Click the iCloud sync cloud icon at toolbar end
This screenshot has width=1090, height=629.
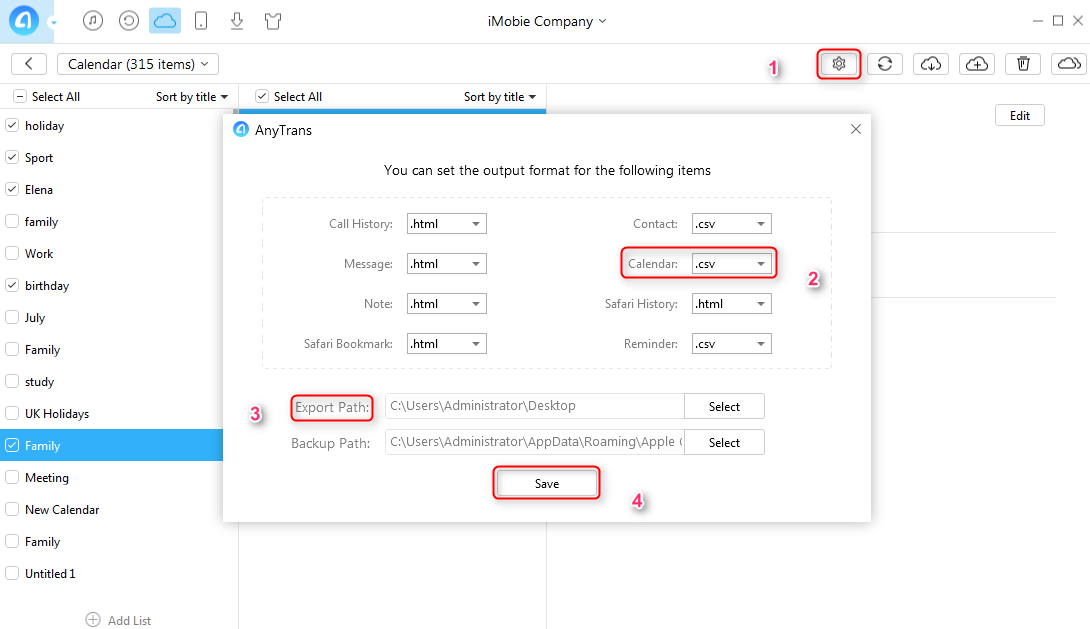1069,64
